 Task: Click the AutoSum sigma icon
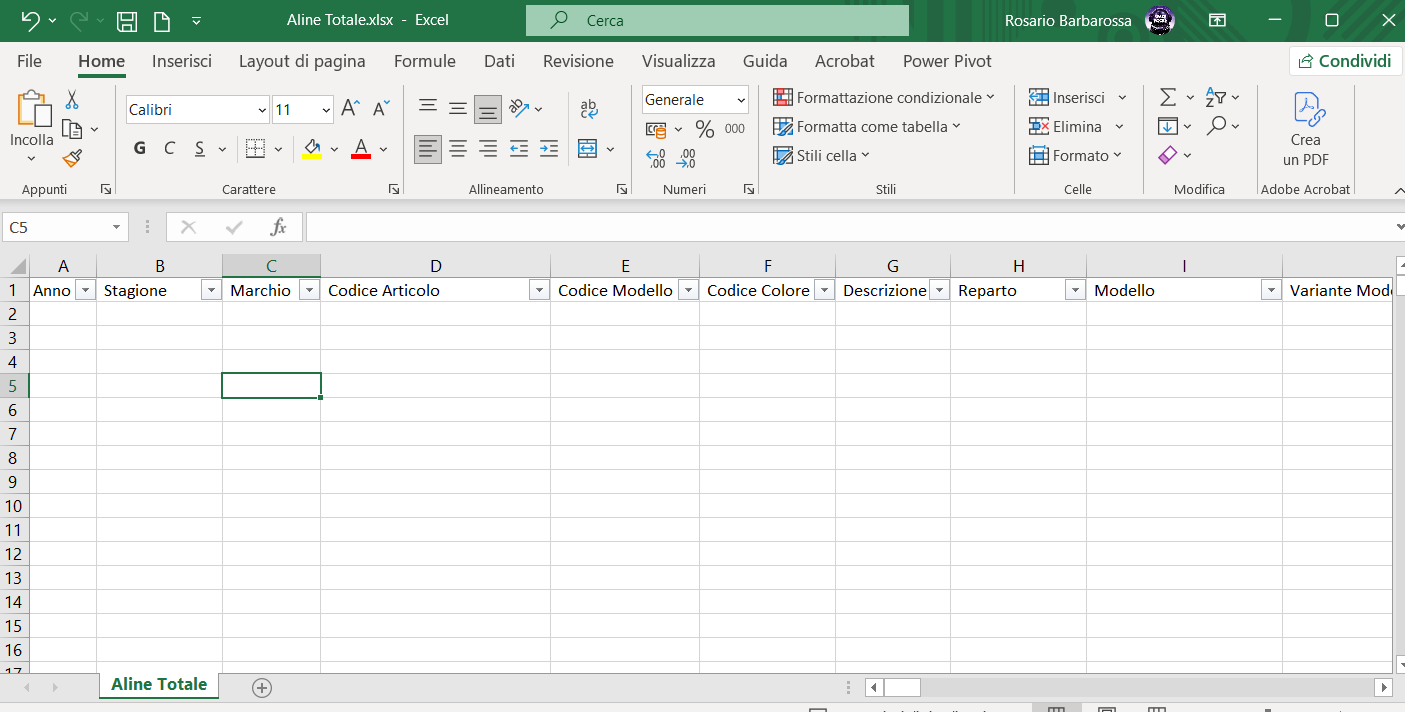tap(1168, 97)
